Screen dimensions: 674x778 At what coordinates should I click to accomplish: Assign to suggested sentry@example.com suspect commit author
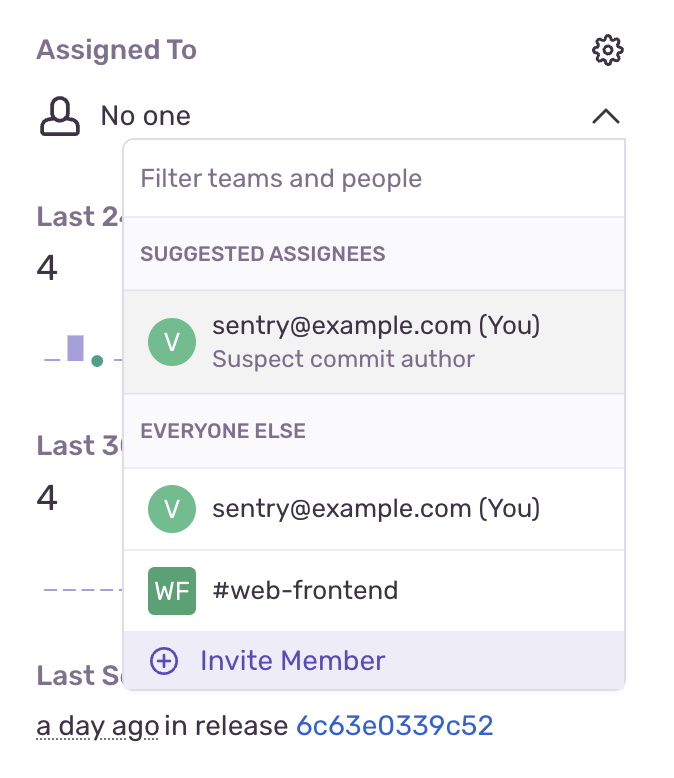click(376, 326)
